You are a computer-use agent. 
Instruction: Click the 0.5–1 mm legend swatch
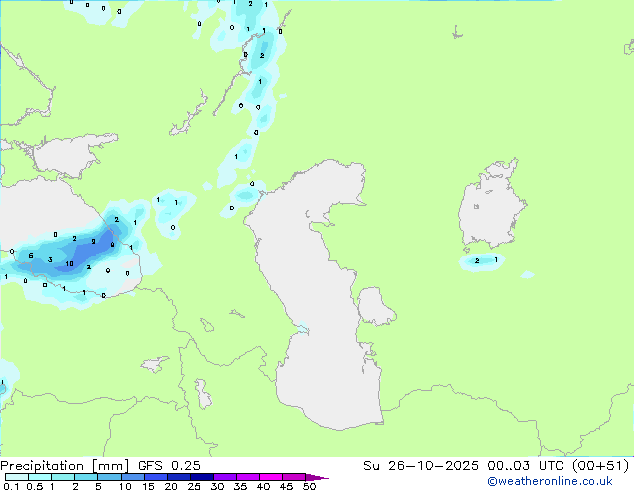coord(40,477)
